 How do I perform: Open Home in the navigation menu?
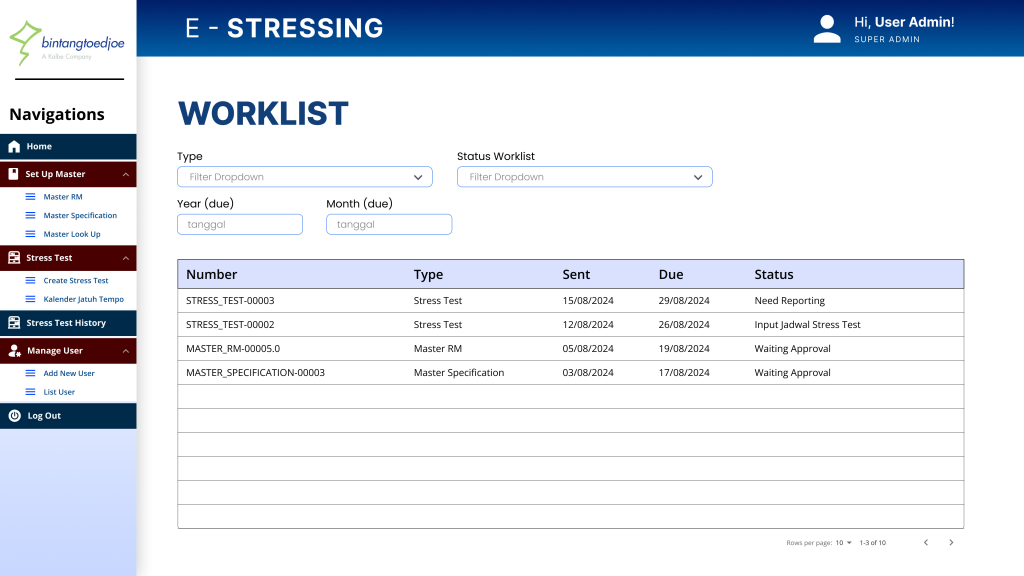pos(68,146)
